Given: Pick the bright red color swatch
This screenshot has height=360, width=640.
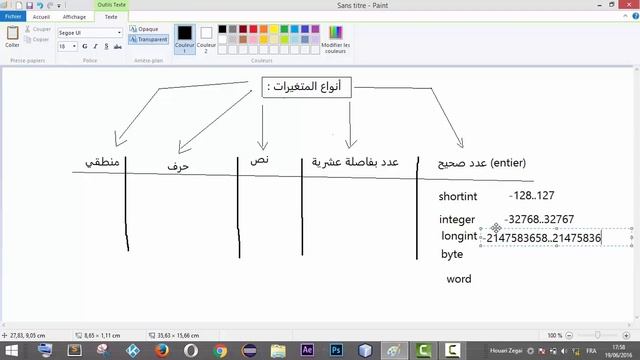Looking at the screenshot, I should (253, 29).
